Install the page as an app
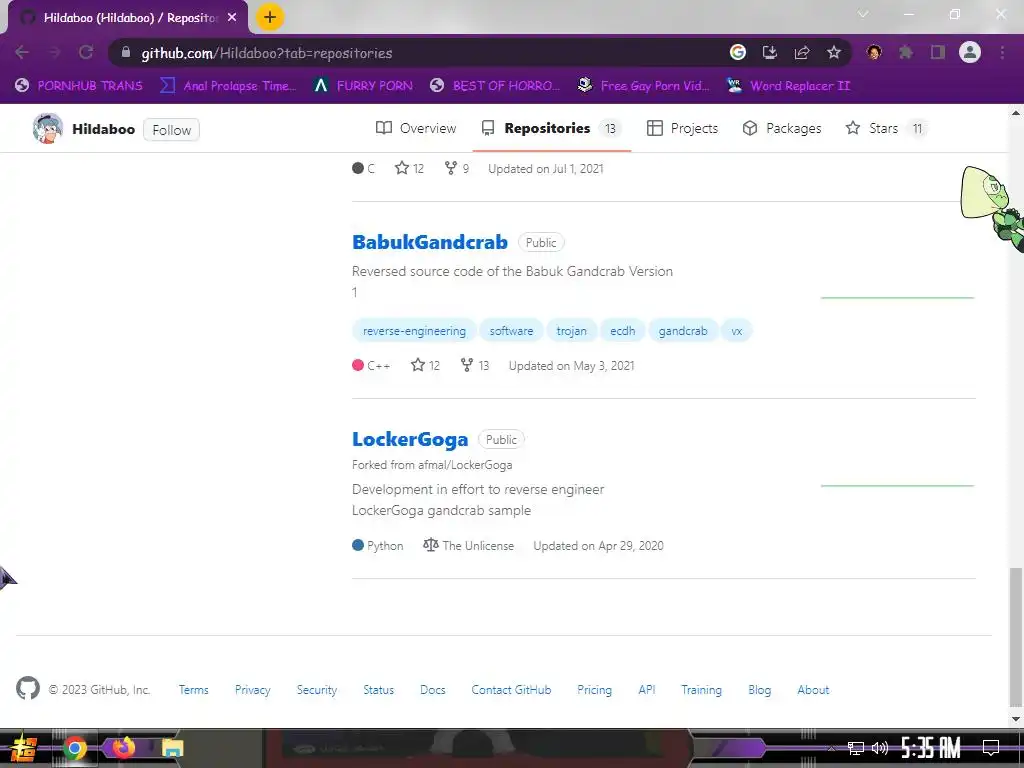The image size is (1024, 768). [x=769, y=52]
